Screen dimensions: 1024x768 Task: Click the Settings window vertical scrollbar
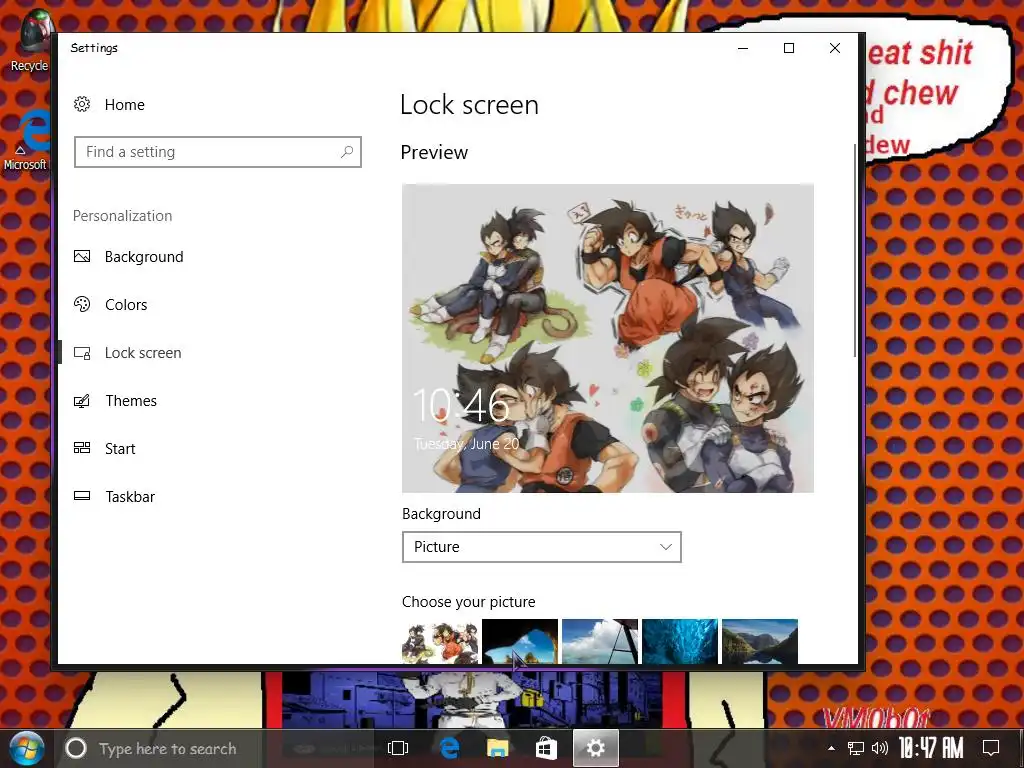854,250
